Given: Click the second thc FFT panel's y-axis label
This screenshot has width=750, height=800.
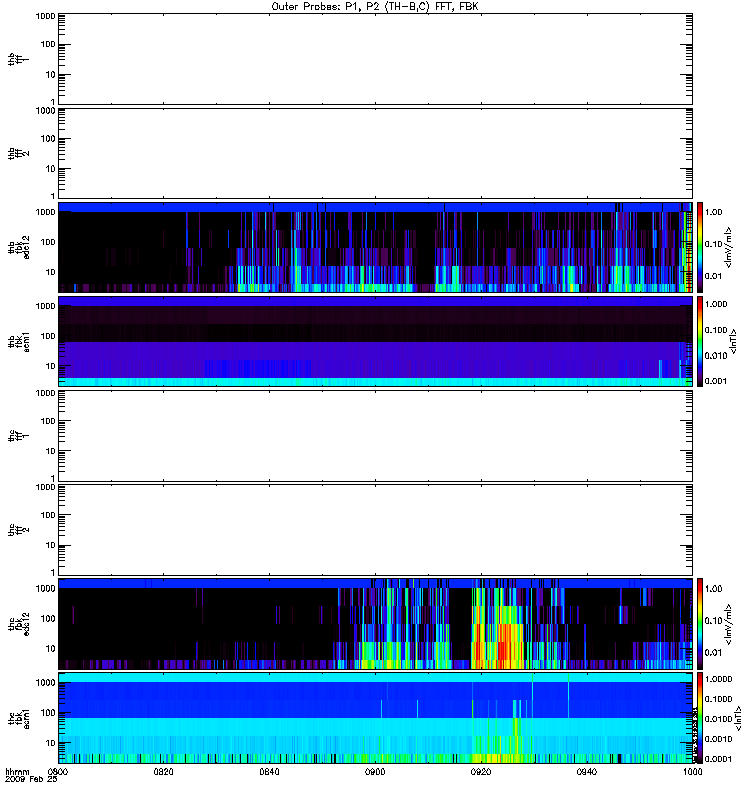Looking at the screenshot, I should 19,530.
